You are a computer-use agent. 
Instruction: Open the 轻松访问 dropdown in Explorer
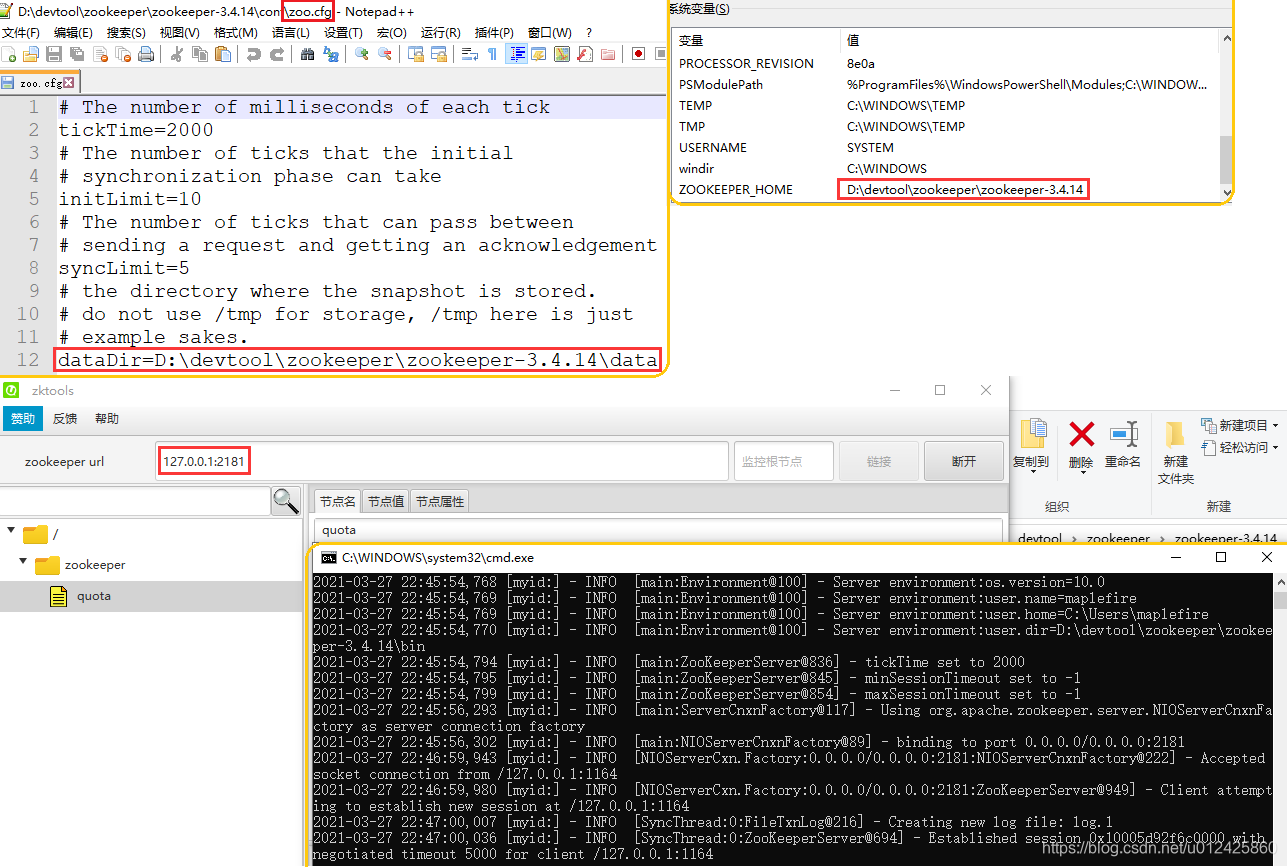point(1238,447)
